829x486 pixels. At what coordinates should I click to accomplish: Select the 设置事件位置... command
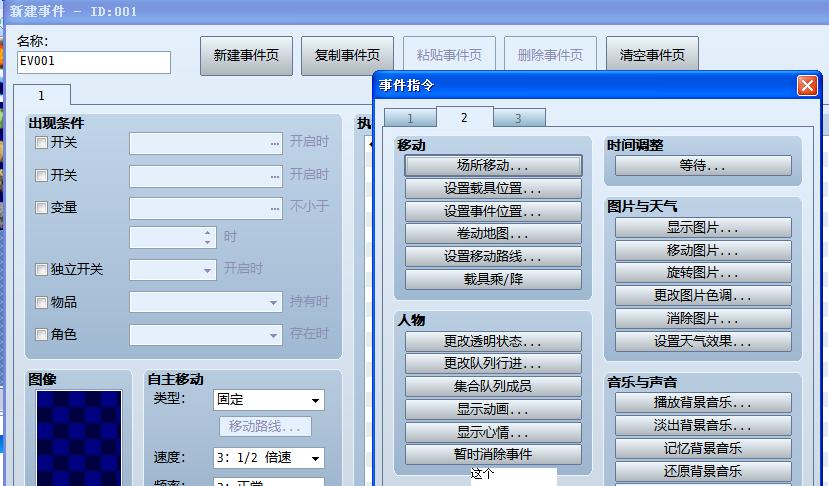coord(493,211)
